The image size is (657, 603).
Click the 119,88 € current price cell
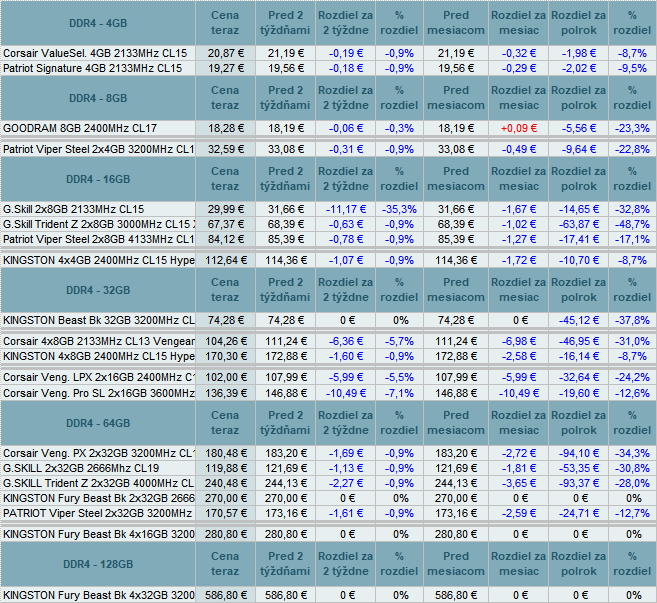225,468
